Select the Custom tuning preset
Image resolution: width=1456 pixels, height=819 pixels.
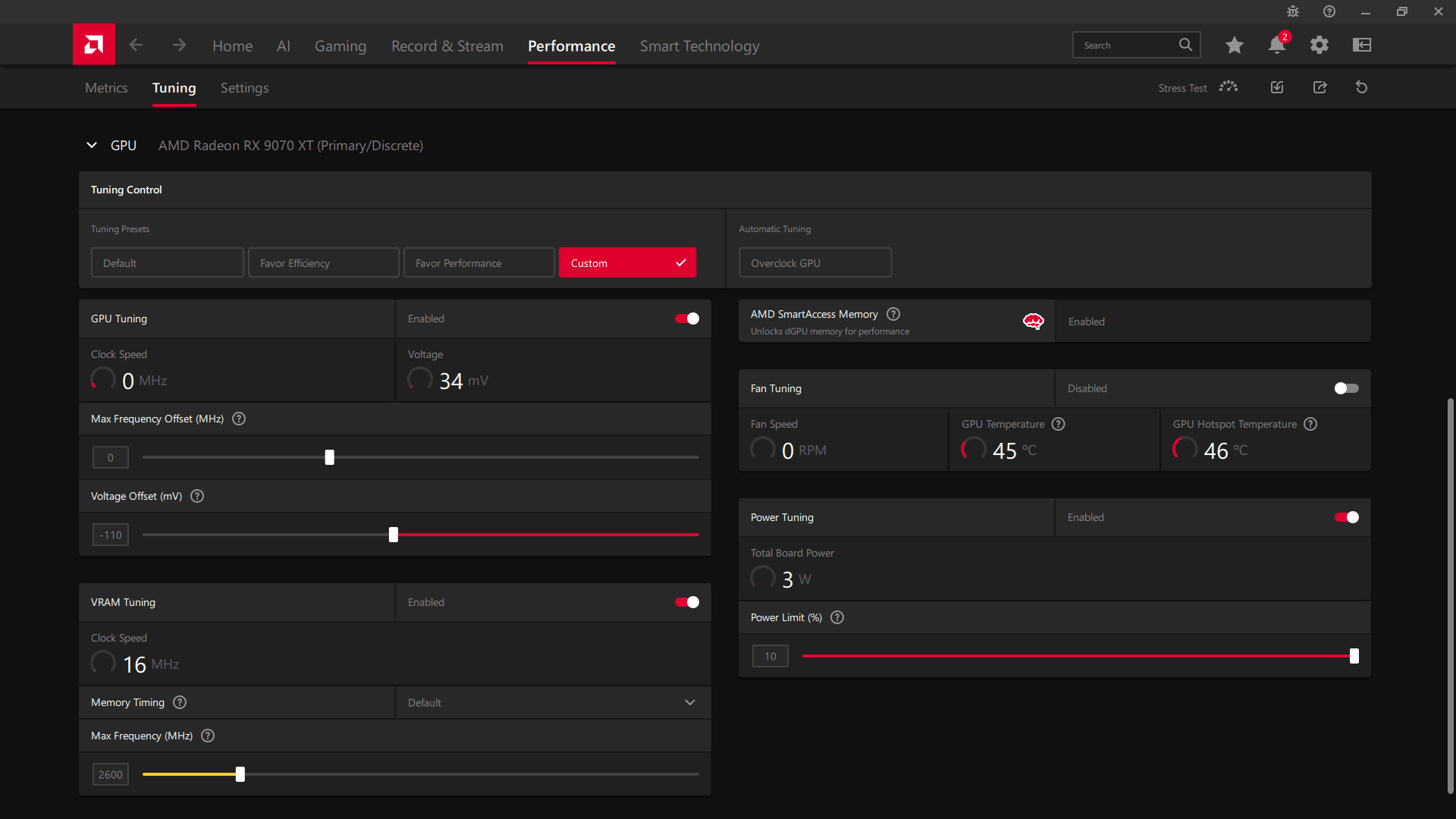(628, 262)
